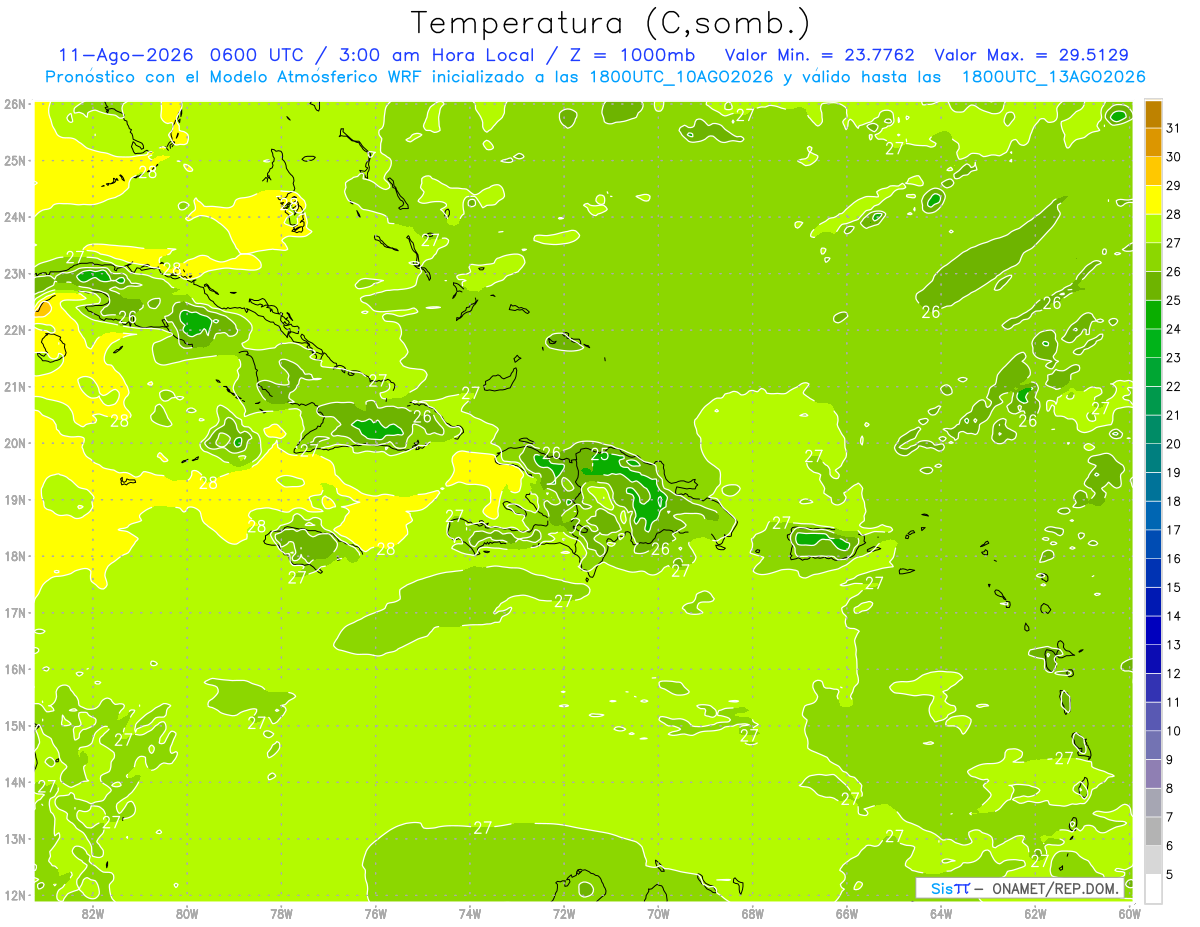Screen dimensions: 1200x927
Task: Pick blue legend swatch between 16 and 17
Action: click(x=1153, y=544)
